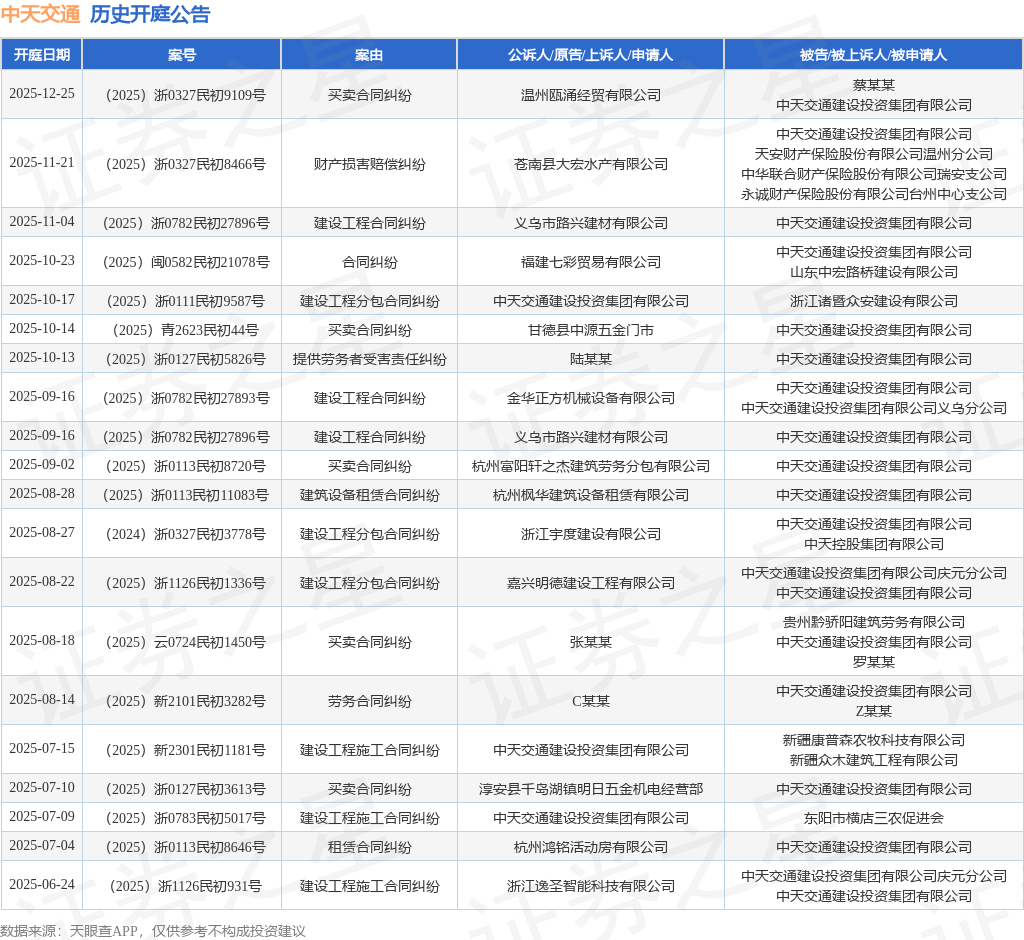Click defendant 中华联合财产保险股份有限公司瑞安支公司
The image size is (1024, 940).
pyautogui.click(x=873, y=174)
